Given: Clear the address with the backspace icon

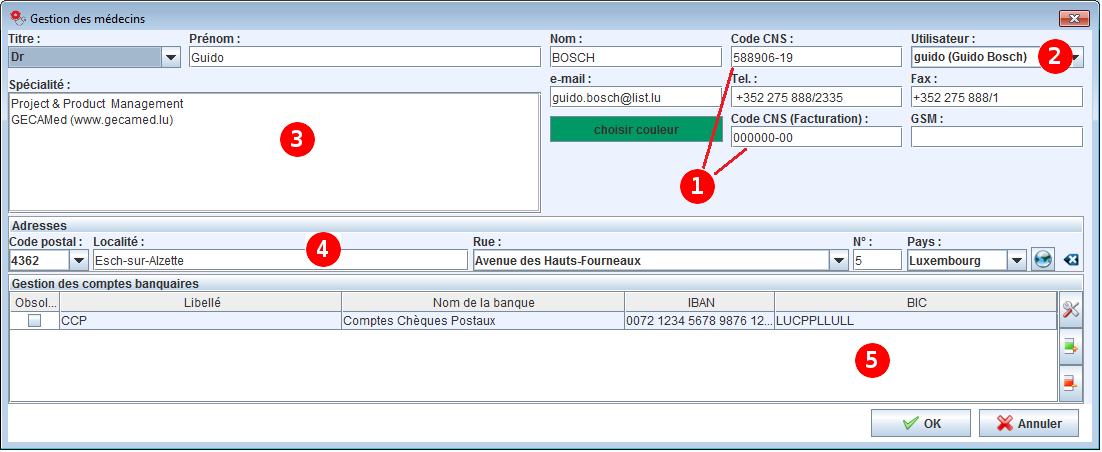Looking at the screenshot, I should pos(1072,260).
